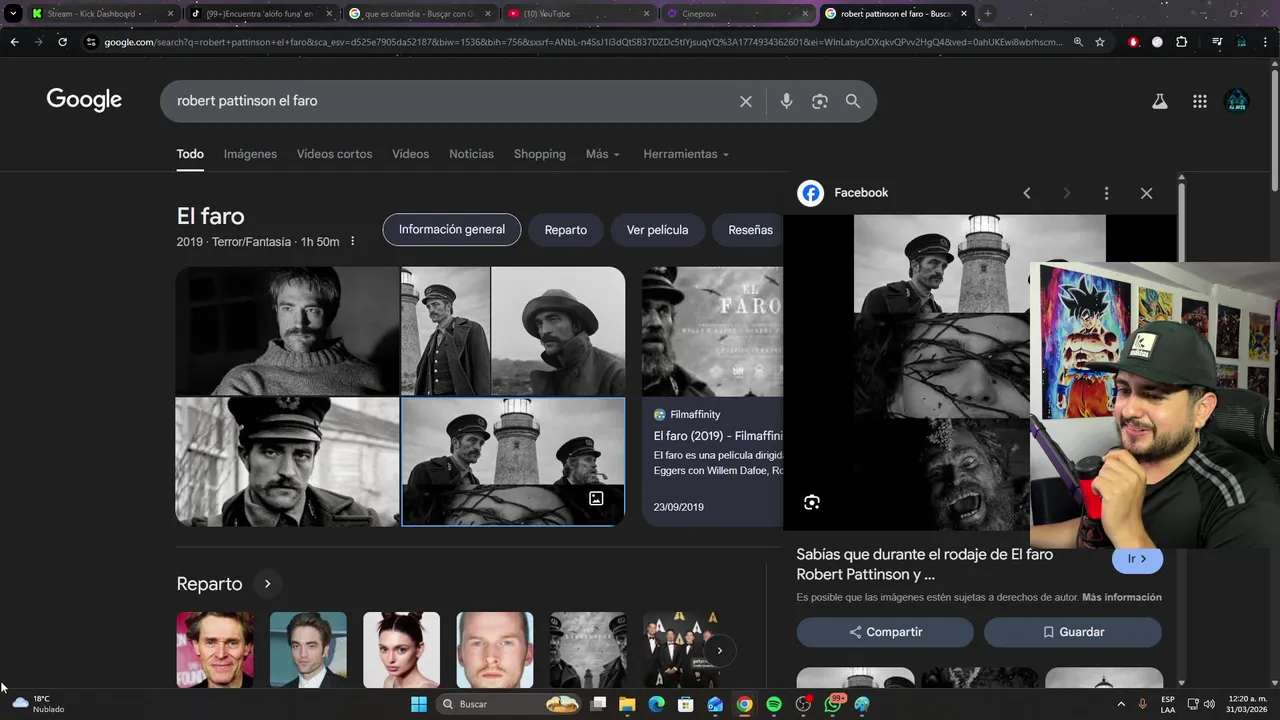Open Task View on the taskbar
Screen dimensions: 1280x720
pos(598,704)
